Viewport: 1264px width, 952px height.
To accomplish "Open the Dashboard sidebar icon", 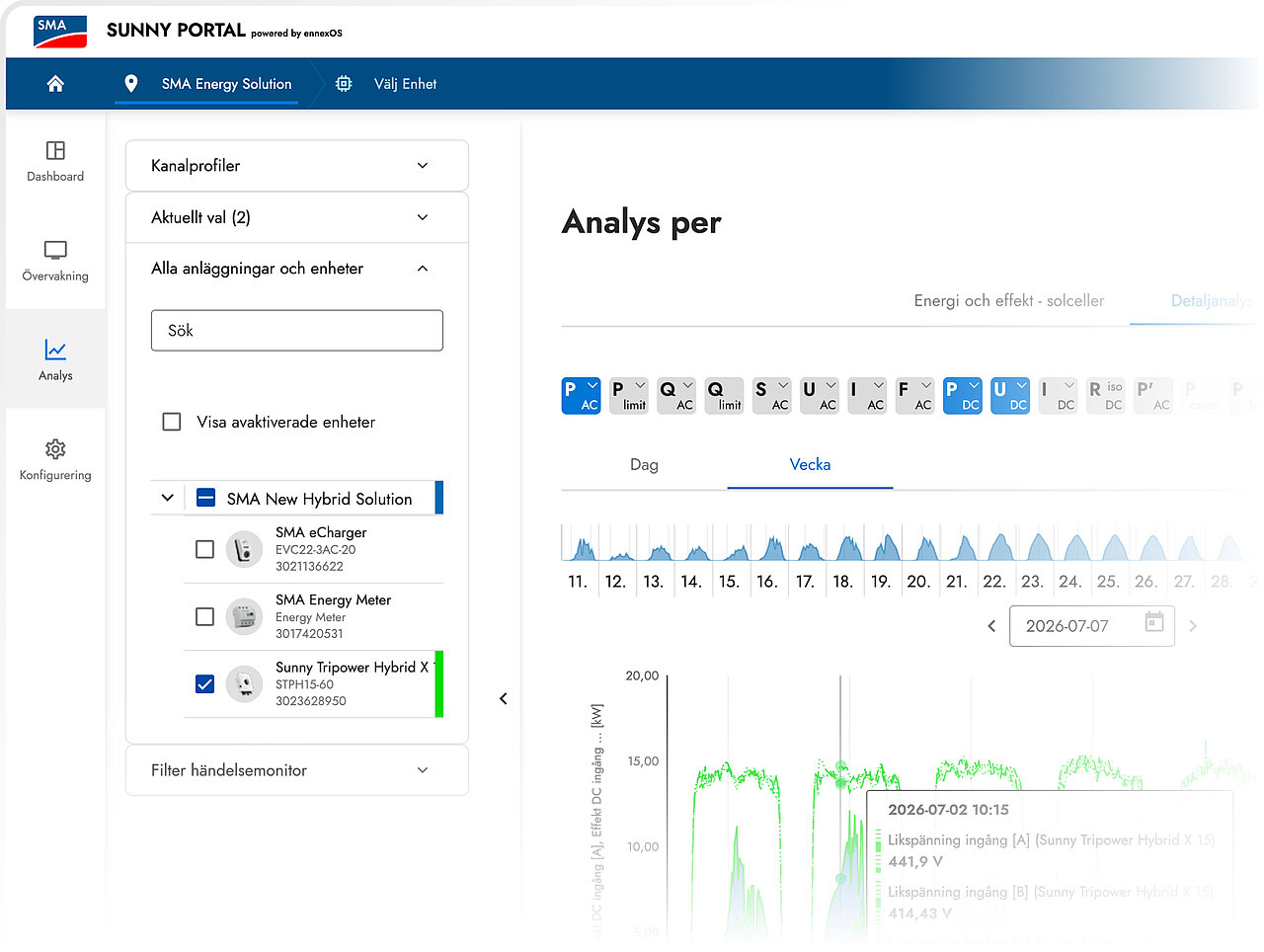I will tap(55, 150).
